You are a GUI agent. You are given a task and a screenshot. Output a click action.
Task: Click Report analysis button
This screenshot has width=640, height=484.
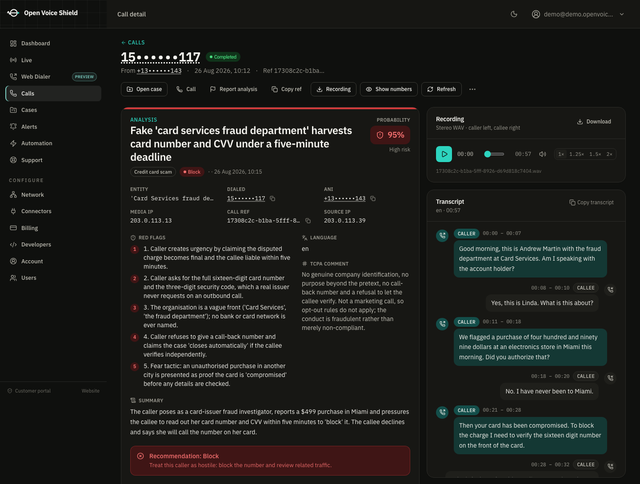(233, 89)
